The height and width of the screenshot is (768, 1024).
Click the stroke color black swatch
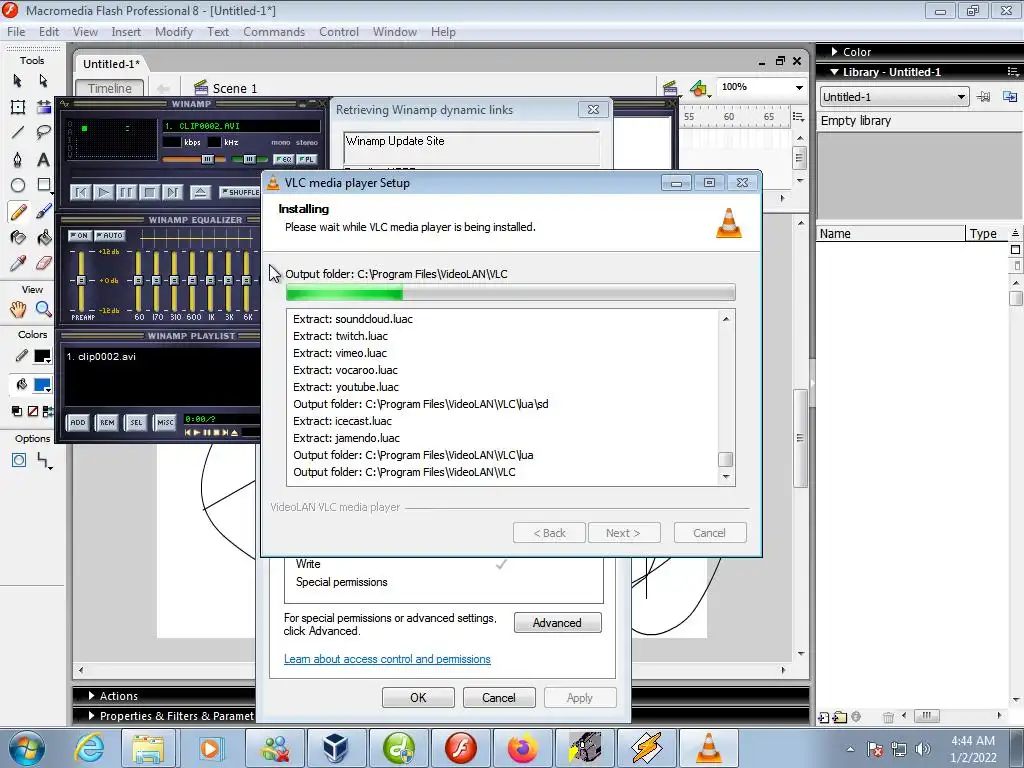42,356
